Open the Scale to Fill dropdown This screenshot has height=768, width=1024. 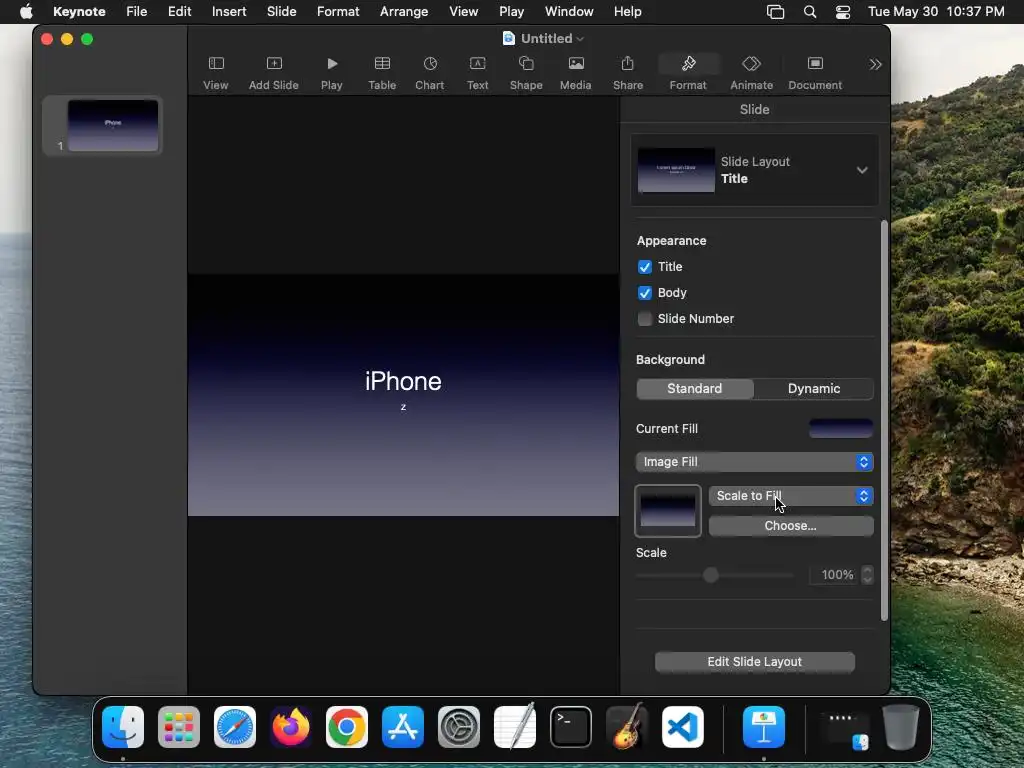point(791,496)
